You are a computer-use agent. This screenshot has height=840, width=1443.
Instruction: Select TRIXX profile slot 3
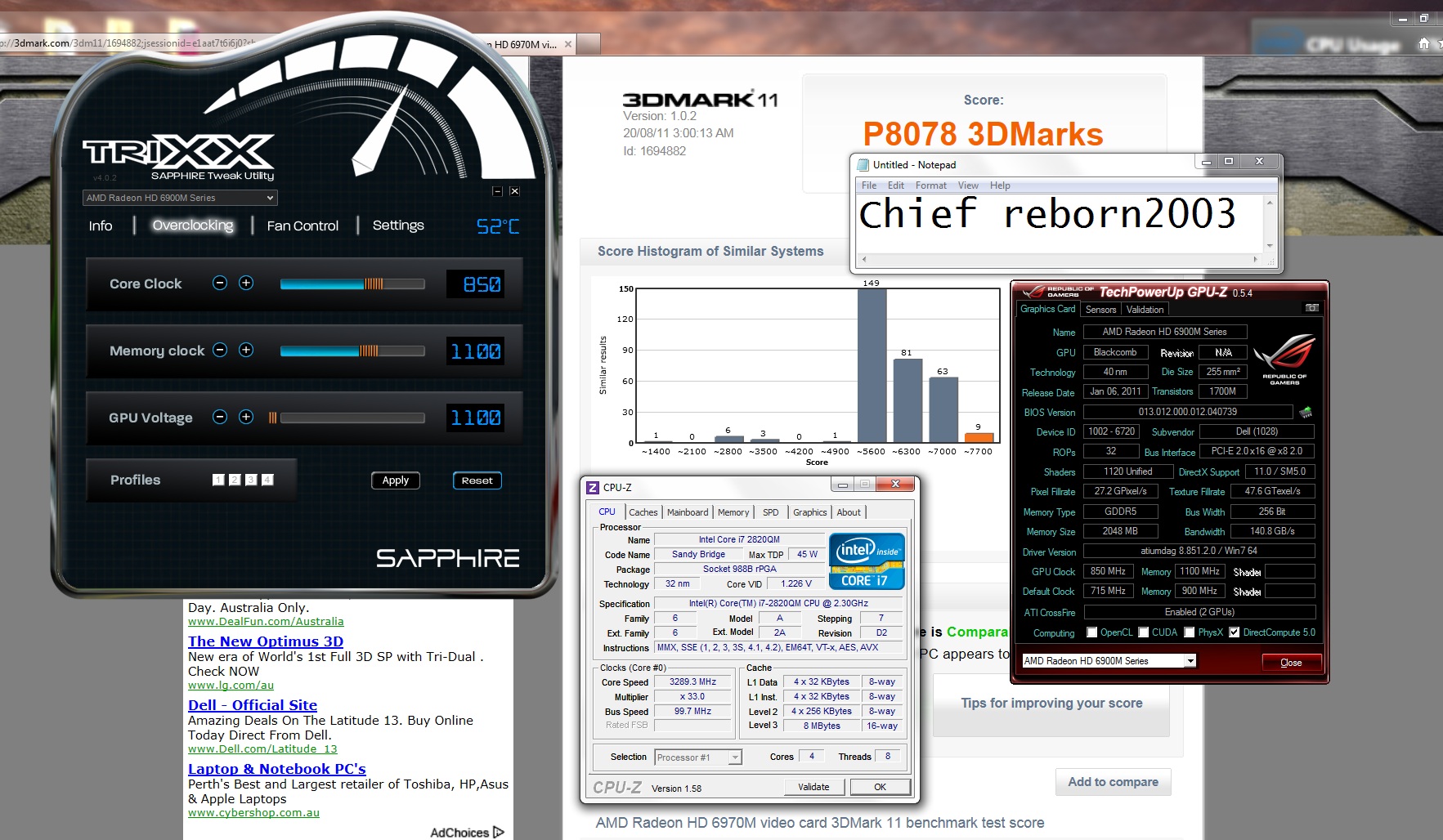[251, 480]
